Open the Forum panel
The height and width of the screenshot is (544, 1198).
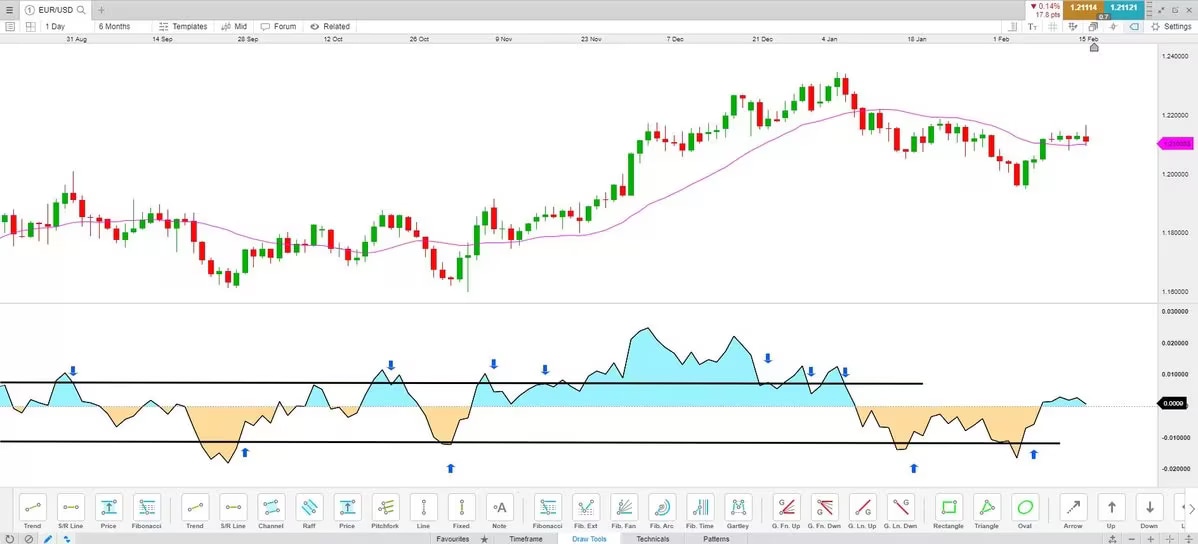click(x=278, y=26)
